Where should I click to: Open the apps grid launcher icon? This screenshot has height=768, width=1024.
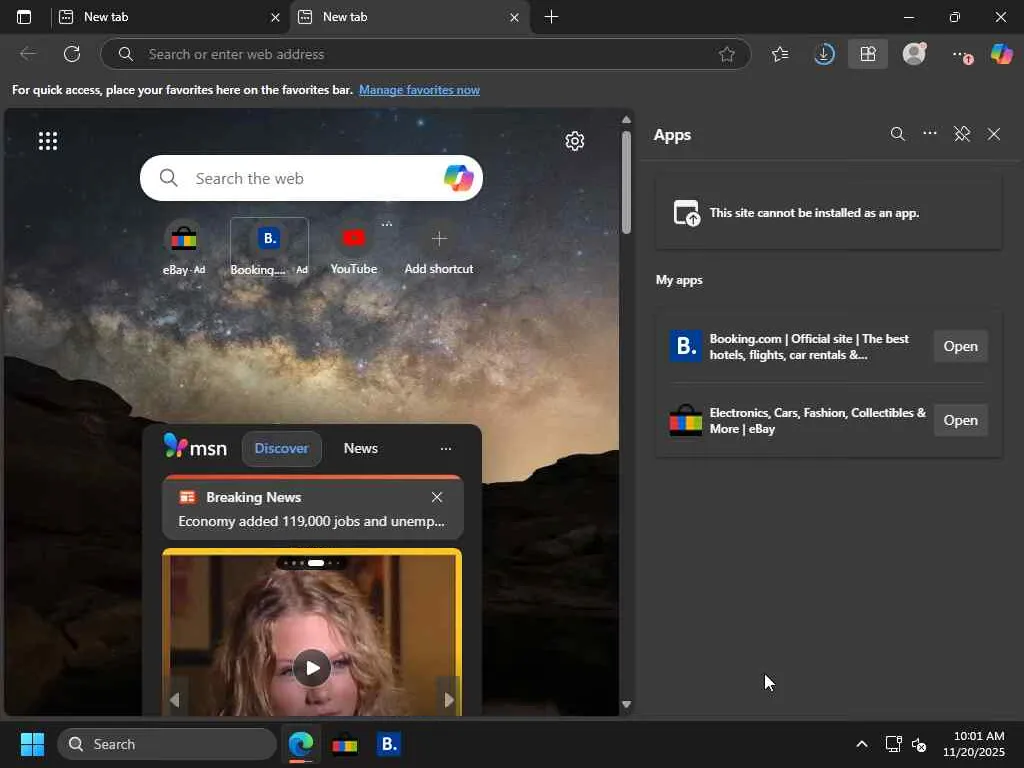[48, 141]
